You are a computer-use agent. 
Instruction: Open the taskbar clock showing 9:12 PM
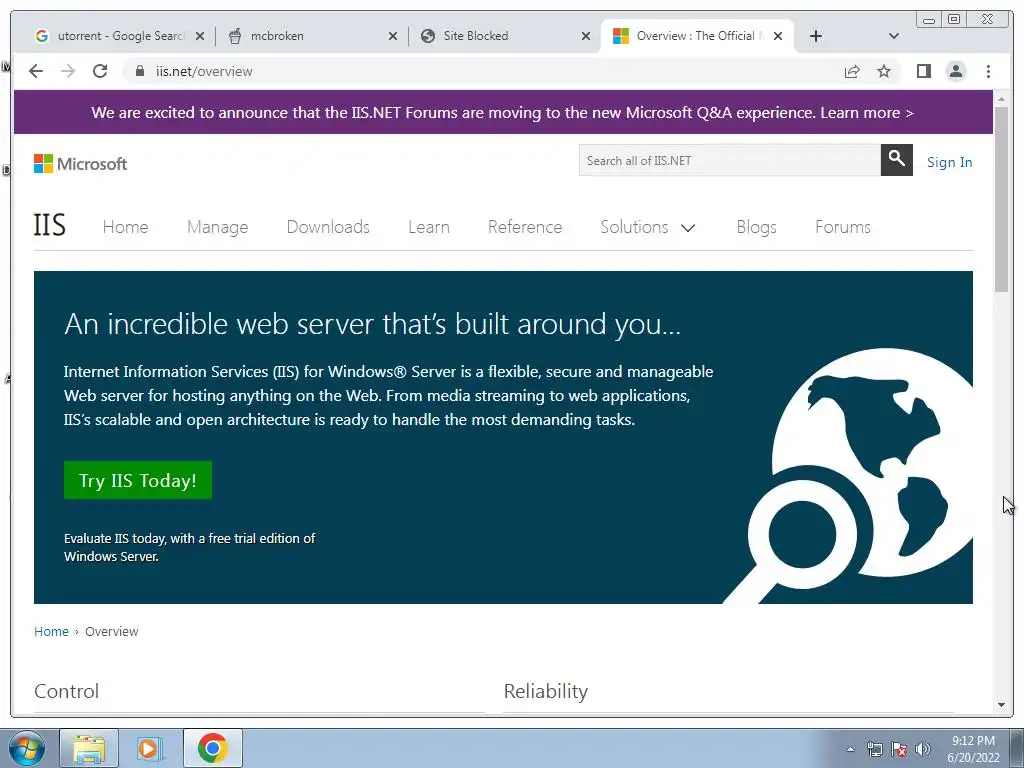[x=973, y=749]
